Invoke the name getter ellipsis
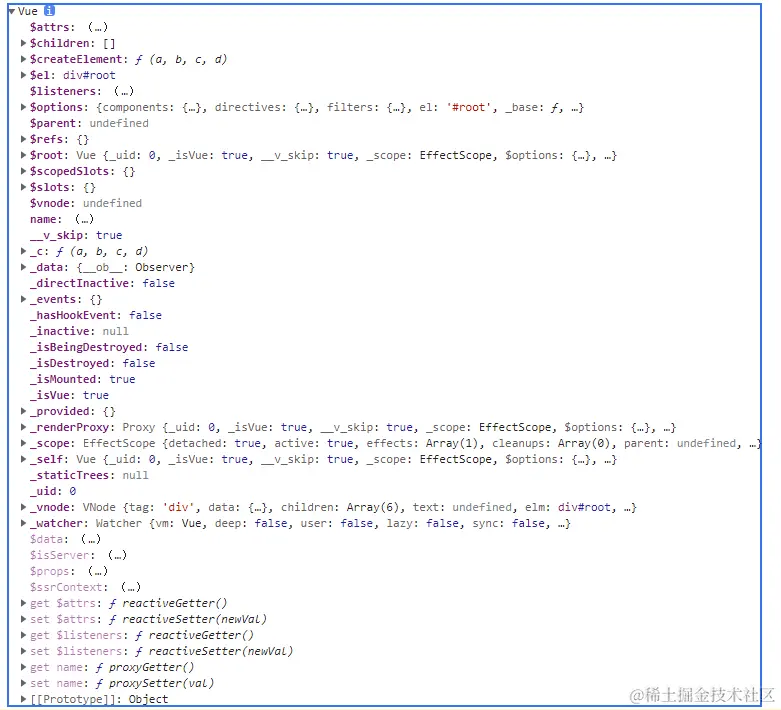Screen dimensions: 781x710 coord(84,219)
